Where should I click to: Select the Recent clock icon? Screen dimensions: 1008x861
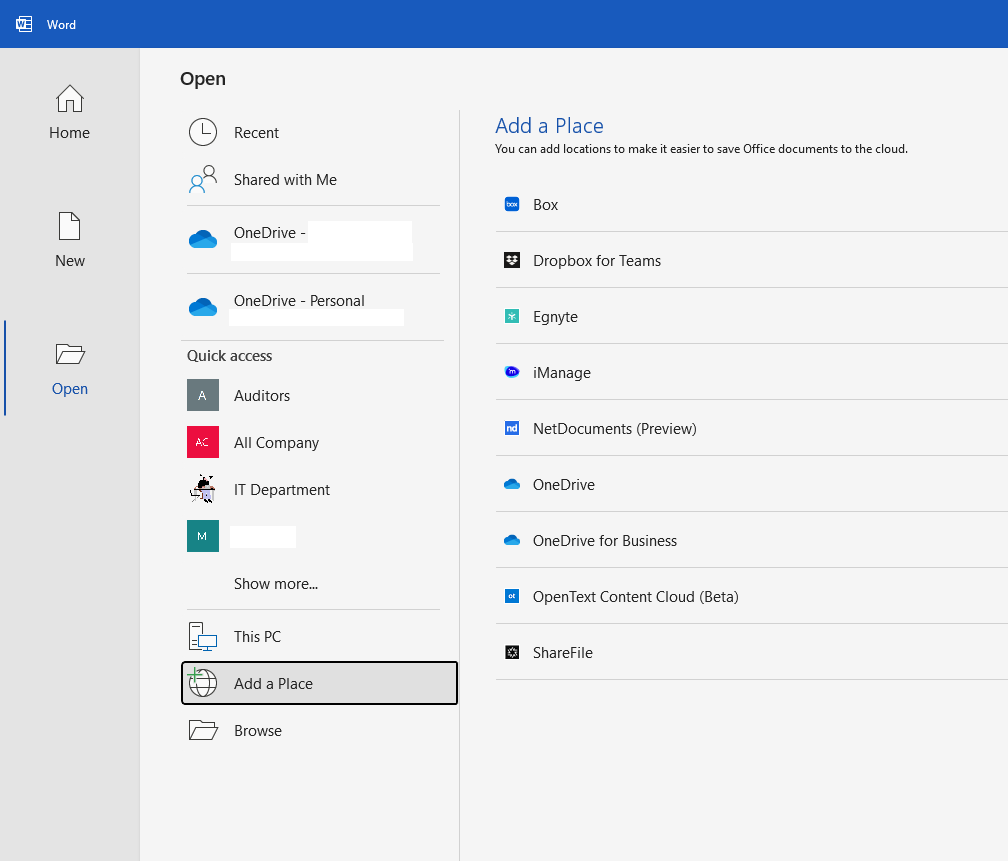click(202, 132)
